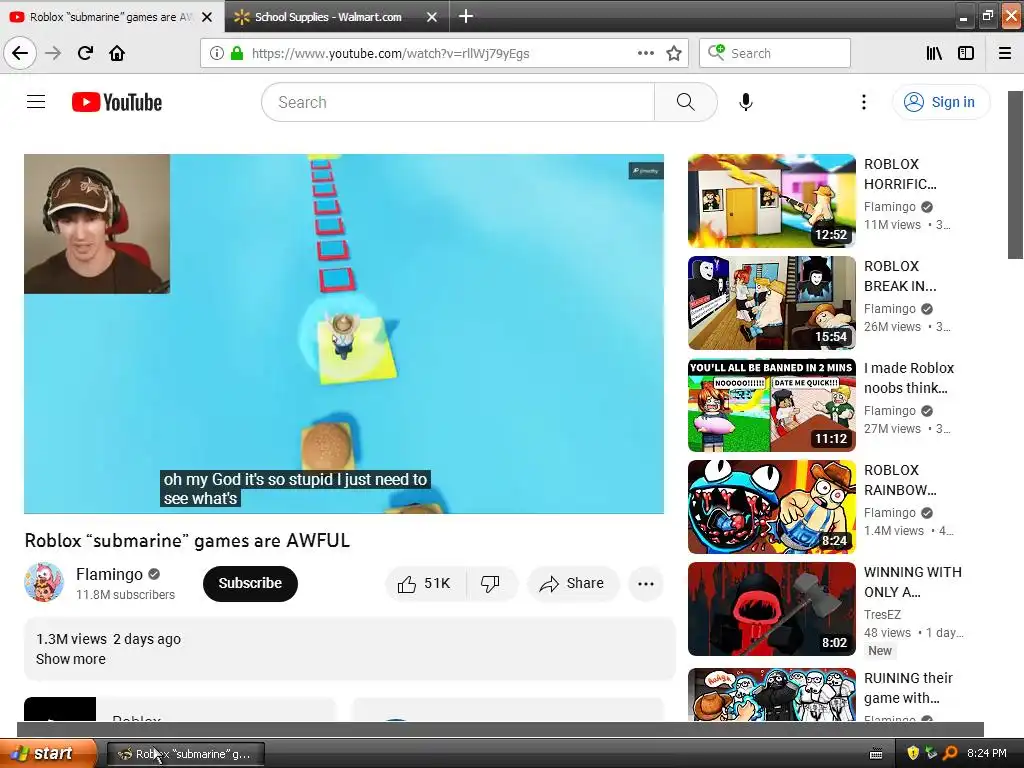Go back using the browser back arrow
Image resolution: width=1024 pixels, height=768 pixels.
tap(20, 53)
